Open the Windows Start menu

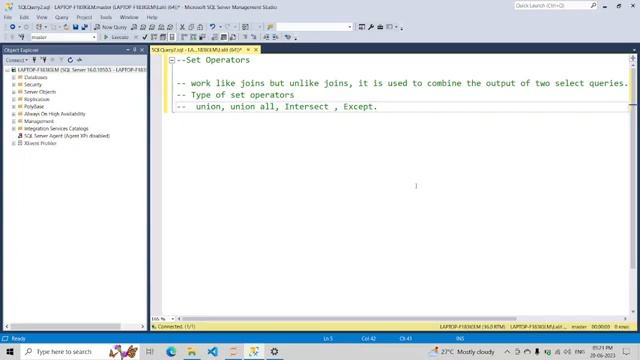click(x=10, y=351)
